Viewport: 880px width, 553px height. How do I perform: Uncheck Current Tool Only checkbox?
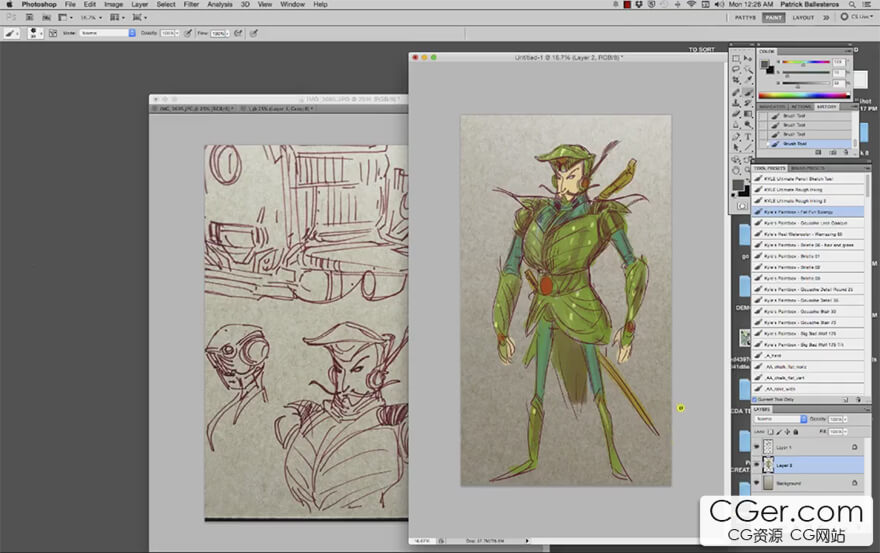pyautogui.click(x=755, y=400)
